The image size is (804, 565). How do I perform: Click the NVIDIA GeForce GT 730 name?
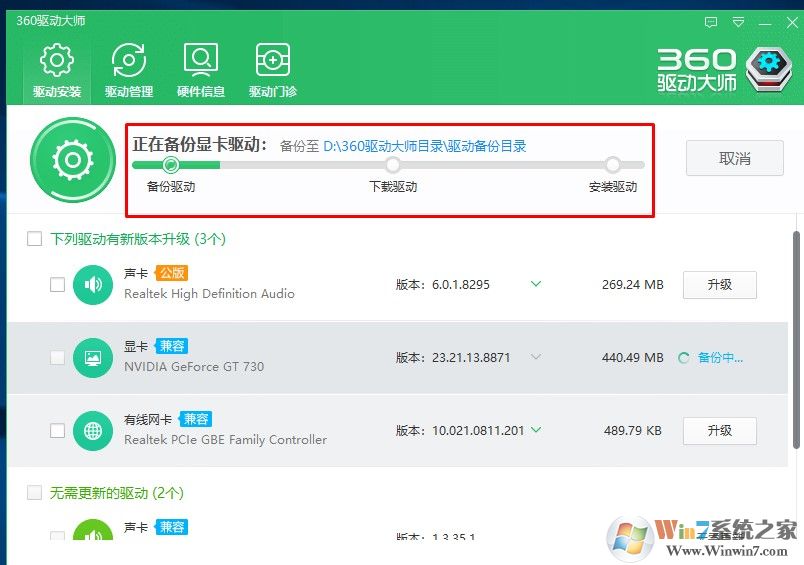pyautogui.click(x=194, y=367)
